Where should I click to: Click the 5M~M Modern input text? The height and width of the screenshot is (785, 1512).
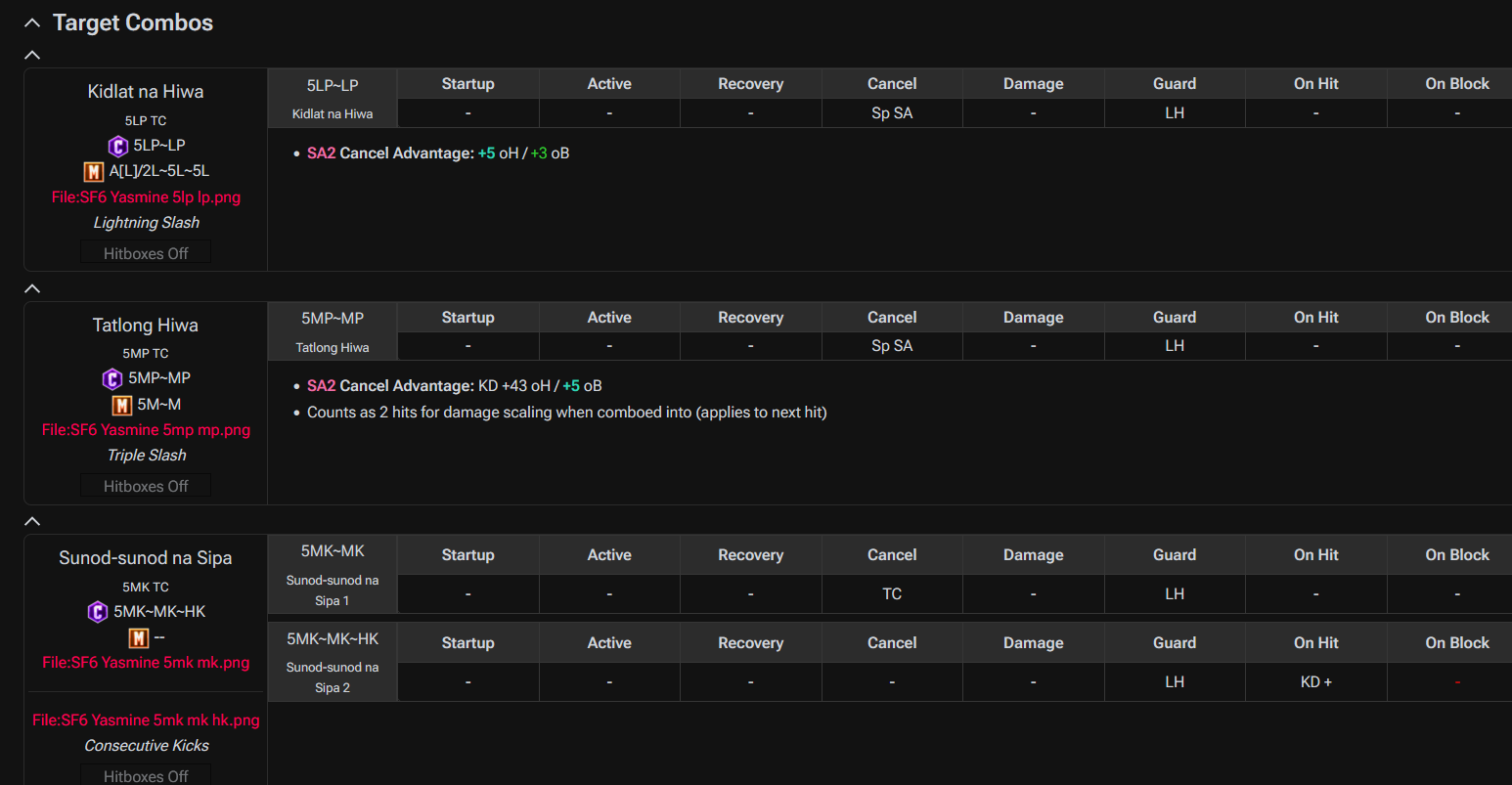pyautogui.click(x=159, y=405)
